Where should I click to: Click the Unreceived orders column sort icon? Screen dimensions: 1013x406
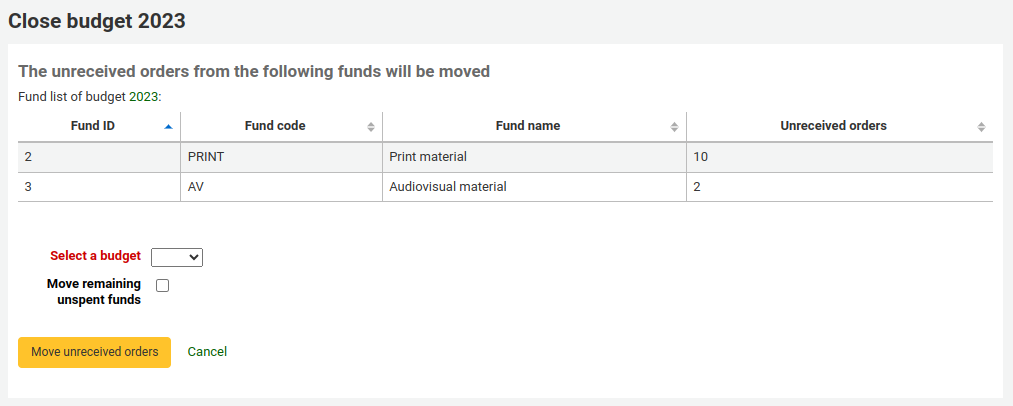pyautogui.click(x=981, y=126)
